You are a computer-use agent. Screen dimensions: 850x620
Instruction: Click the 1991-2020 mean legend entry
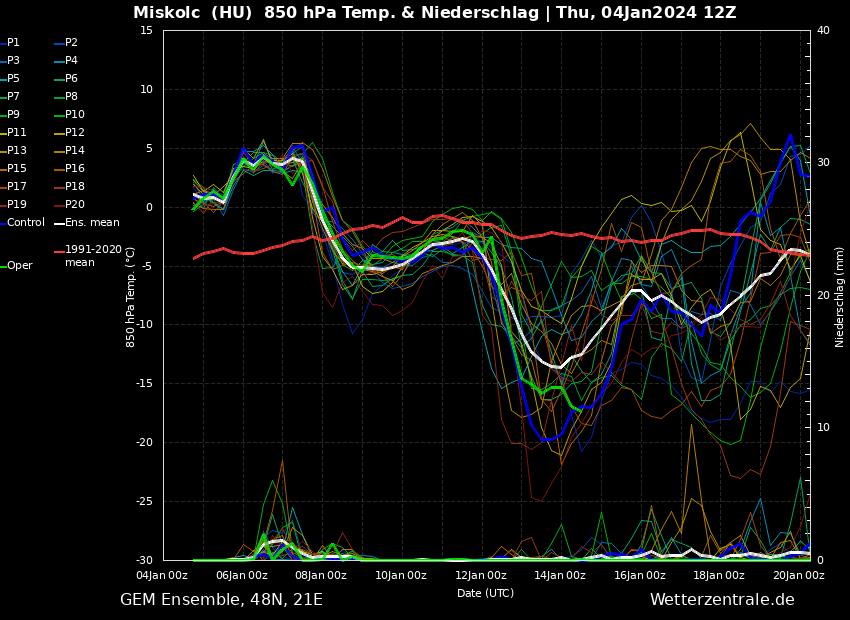coord(93,256)
